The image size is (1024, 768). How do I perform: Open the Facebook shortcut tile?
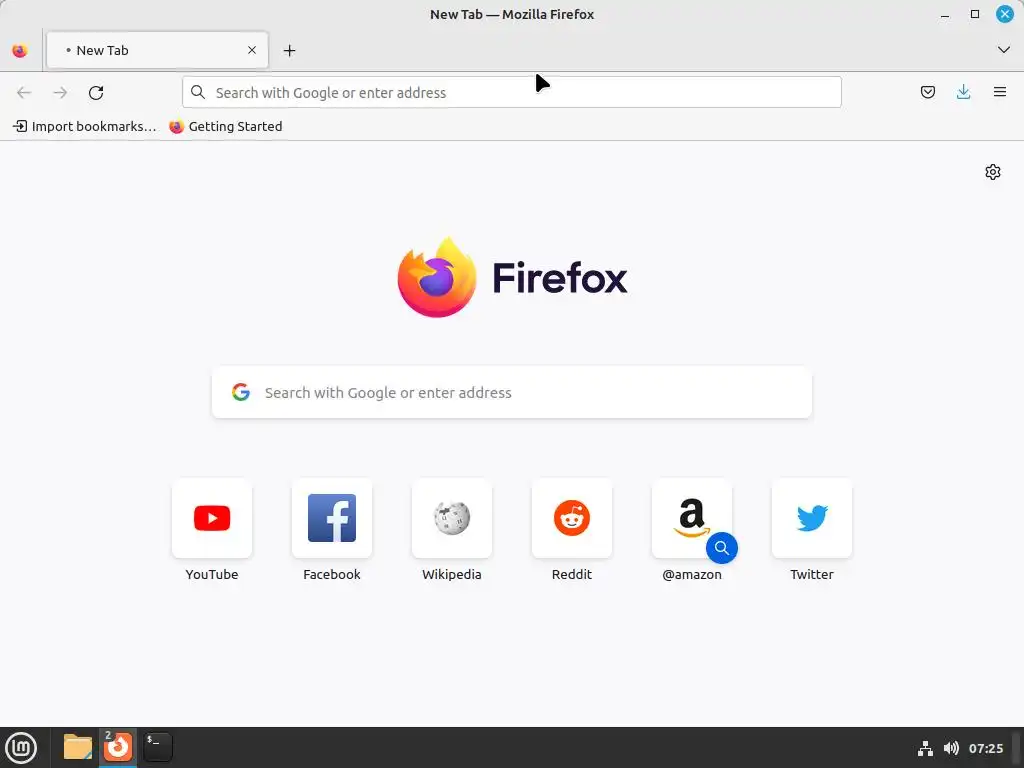pos(332,518)
